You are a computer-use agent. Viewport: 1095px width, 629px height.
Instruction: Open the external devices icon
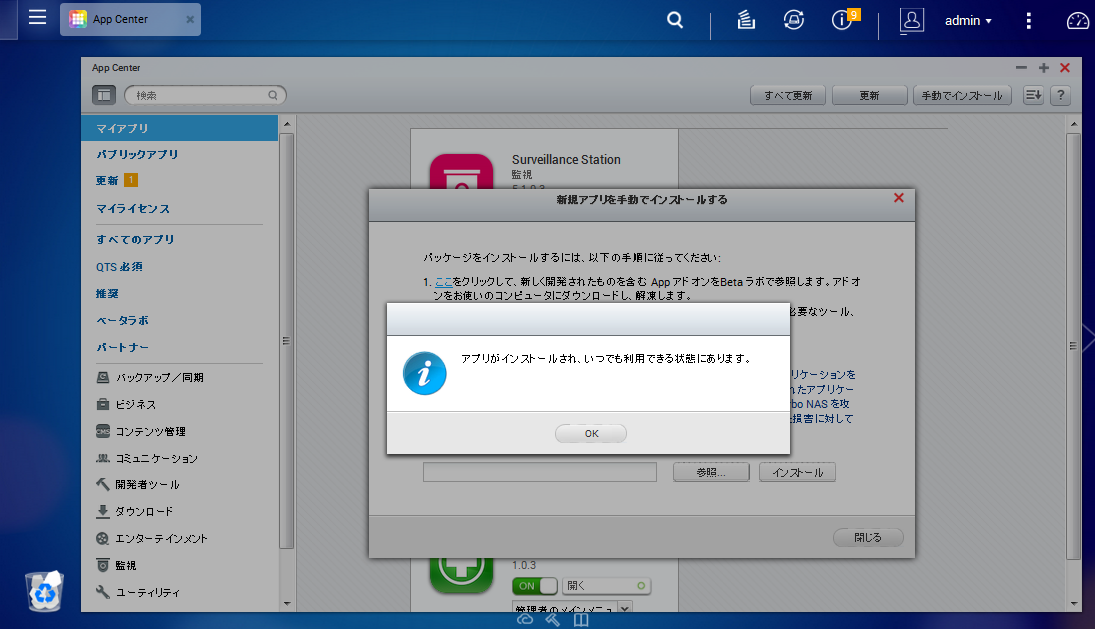click(794, 20)
